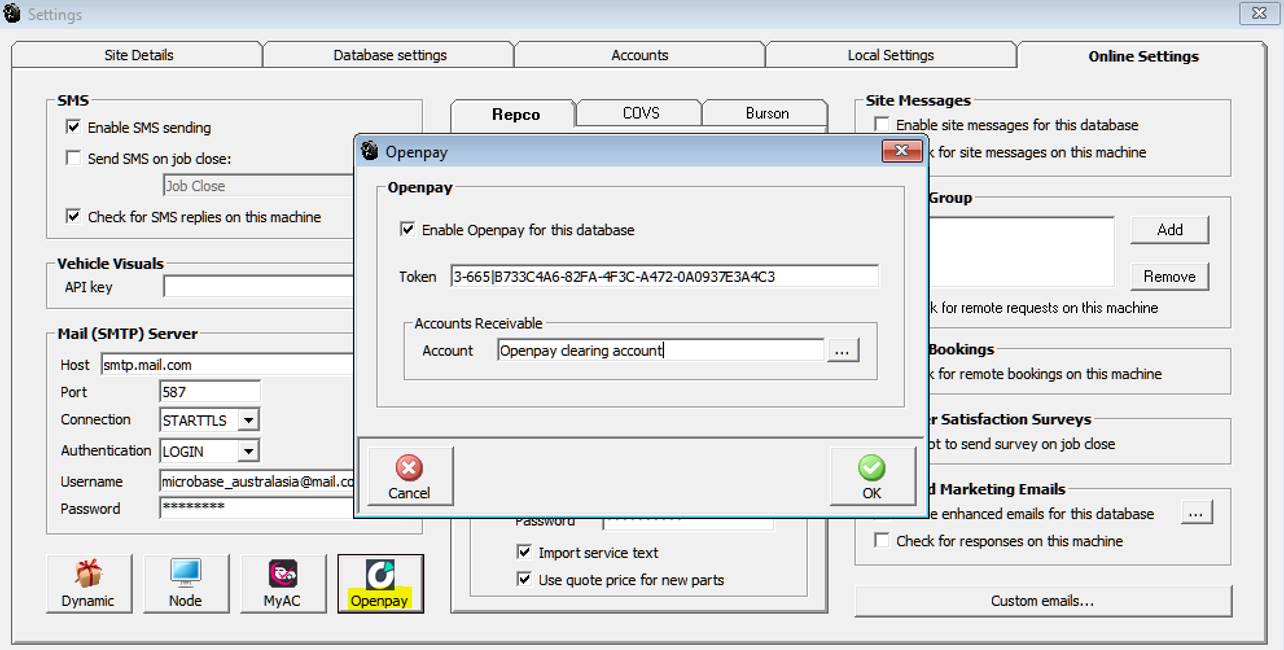Click the Vehicle Visuals API key field
The height and width of the screenshot is (650, 1284).
pos(258,287)
